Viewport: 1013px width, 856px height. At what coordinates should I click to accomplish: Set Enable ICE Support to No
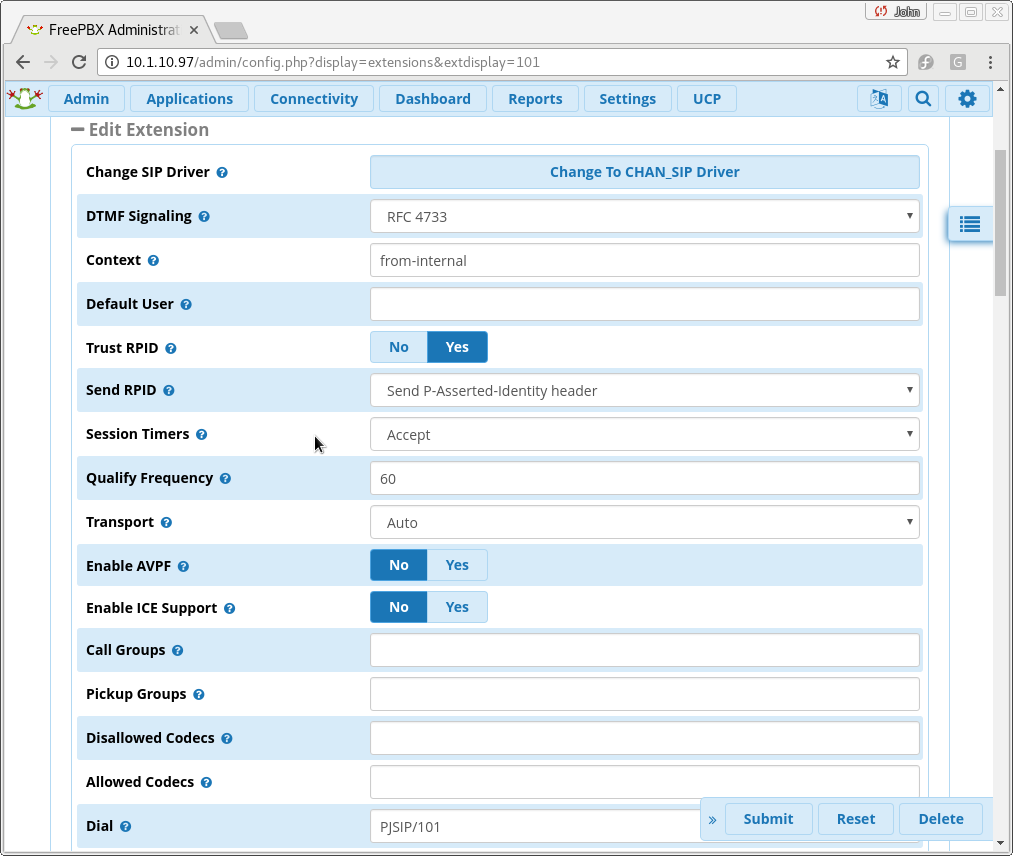pyautogui.click(x=399, y=607)
